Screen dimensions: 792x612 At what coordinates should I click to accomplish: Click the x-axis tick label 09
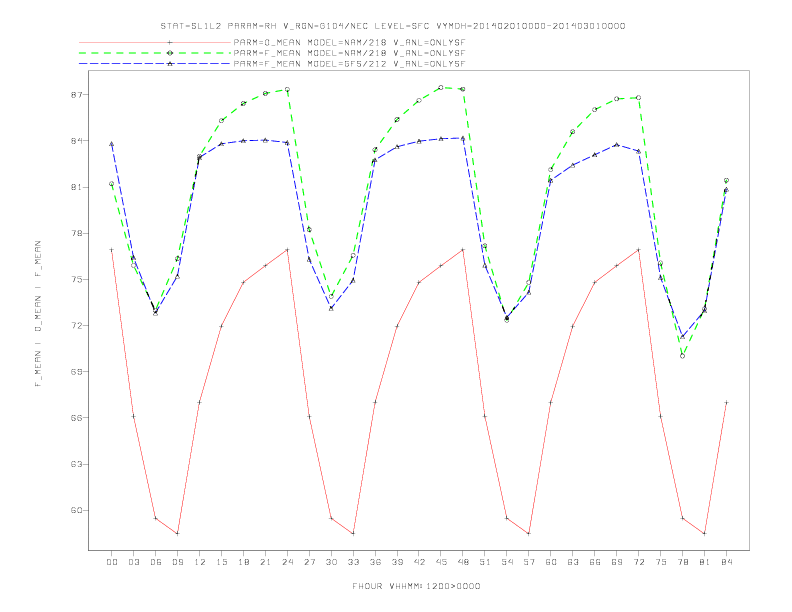pyautogui.click(x=177, y=562)
